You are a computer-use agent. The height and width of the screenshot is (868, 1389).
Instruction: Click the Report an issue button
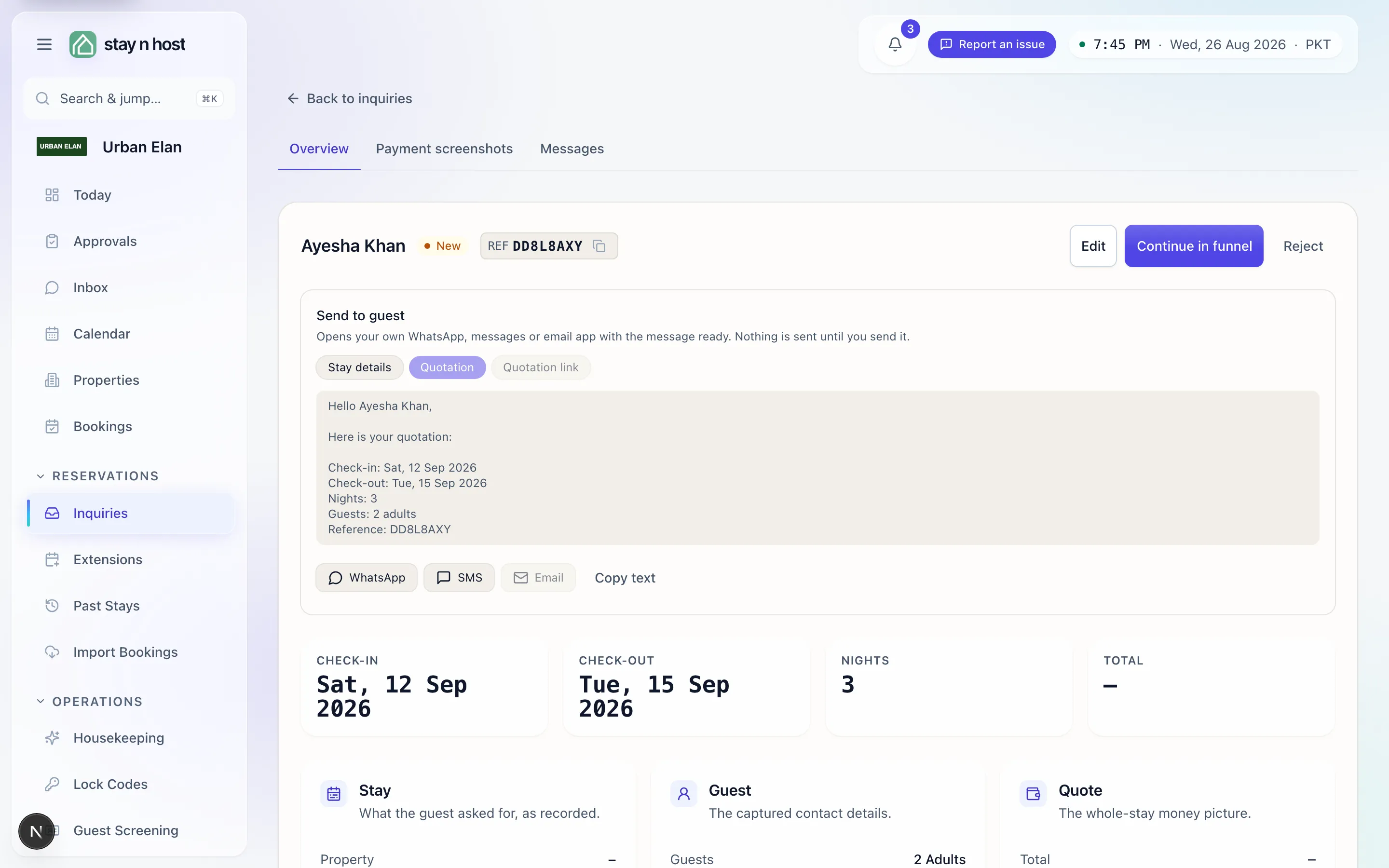coord(991,44)
